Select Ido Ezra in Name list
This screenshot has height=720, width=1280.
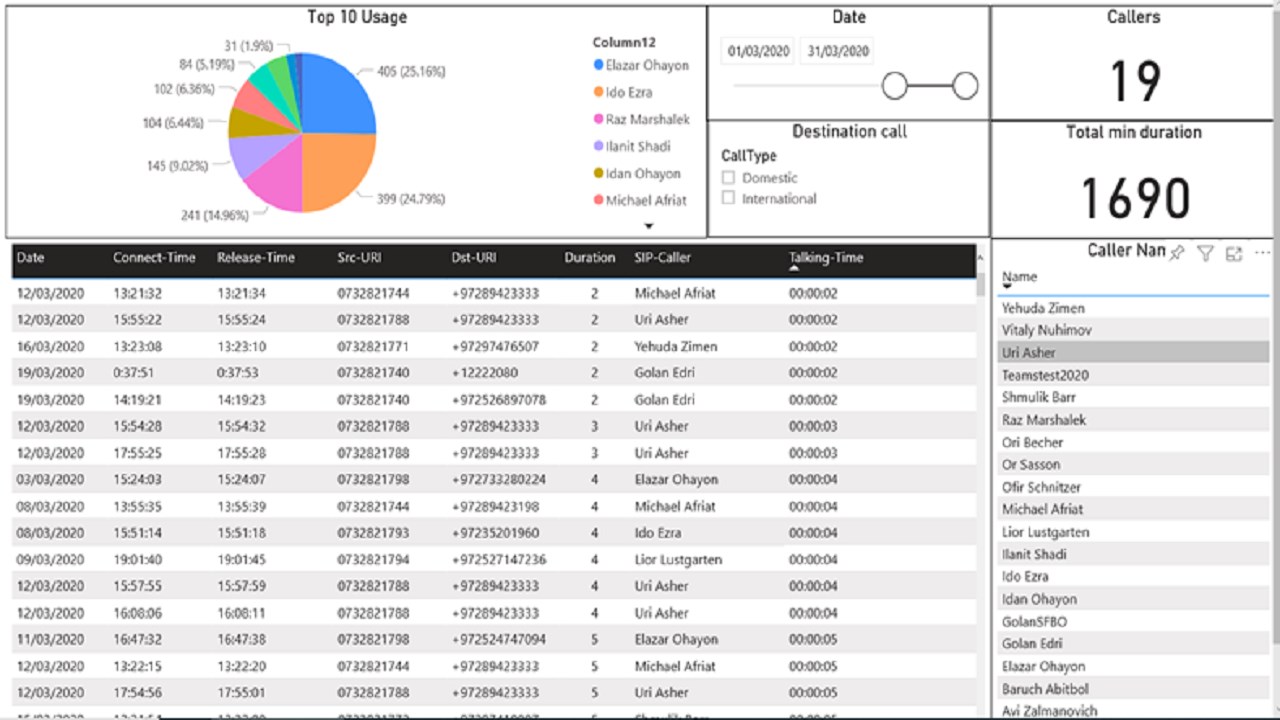pos(1133,576)
